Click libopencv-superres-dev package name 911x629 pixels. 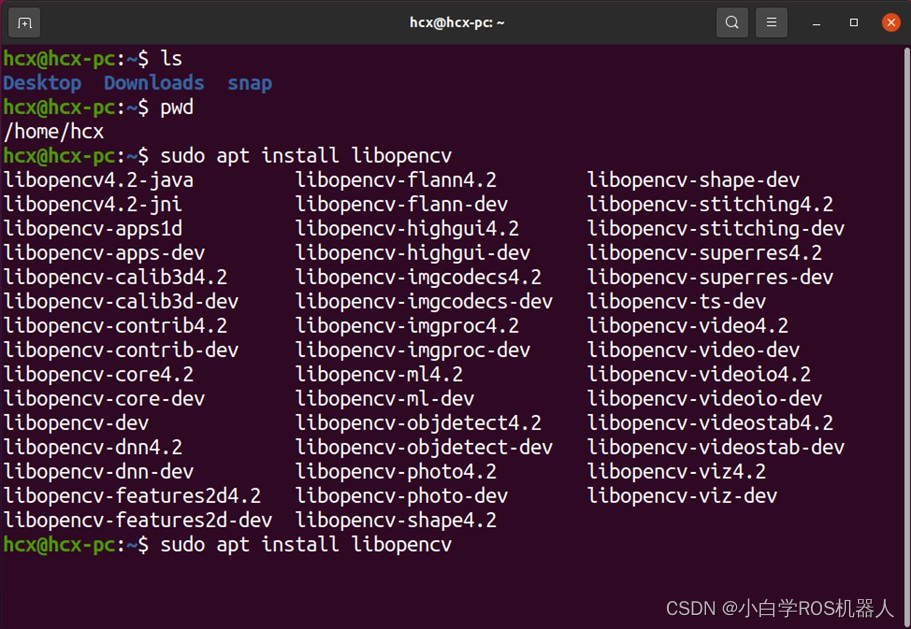click(710, 278)
